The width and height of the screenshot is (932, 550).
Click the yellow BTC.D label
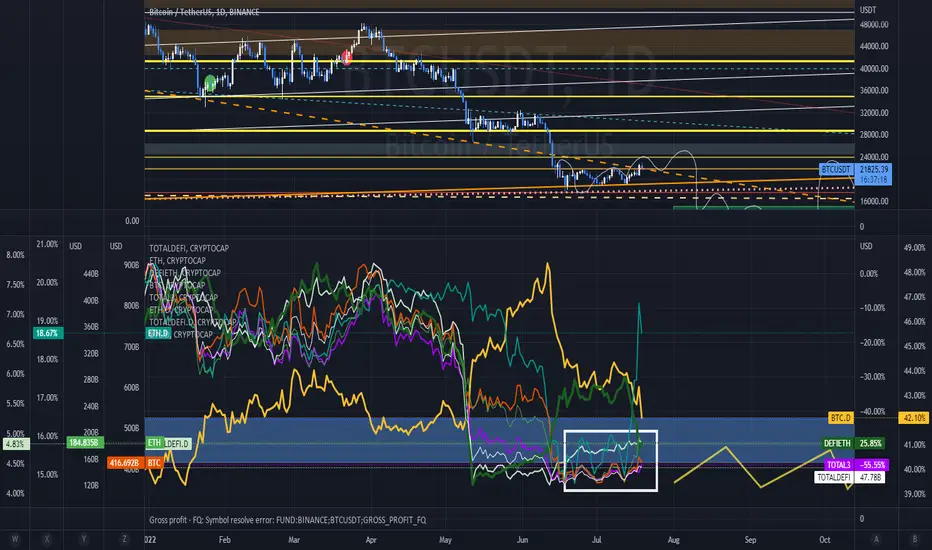pos(840,418)
